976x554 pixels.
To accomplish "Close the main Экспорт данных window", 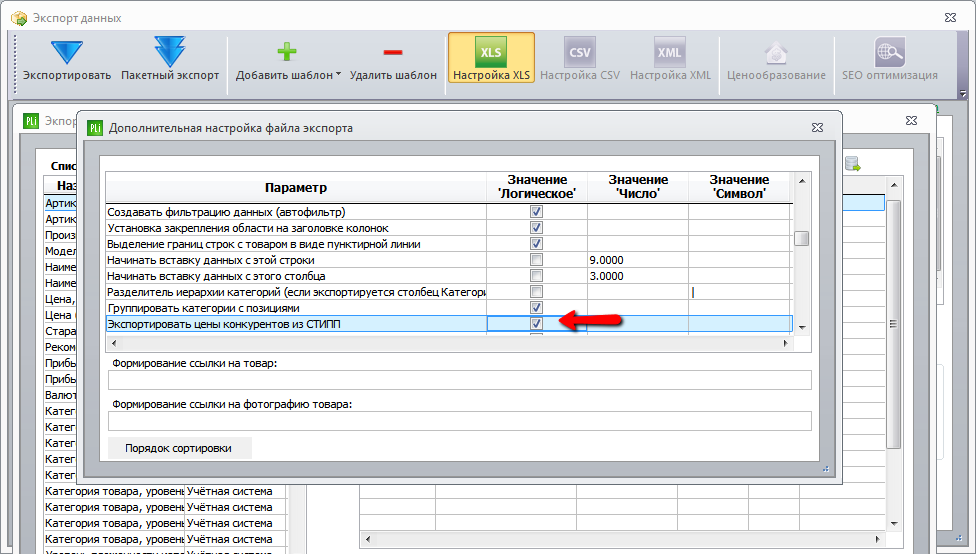I will pyautogui.click(x=950, y=17).
